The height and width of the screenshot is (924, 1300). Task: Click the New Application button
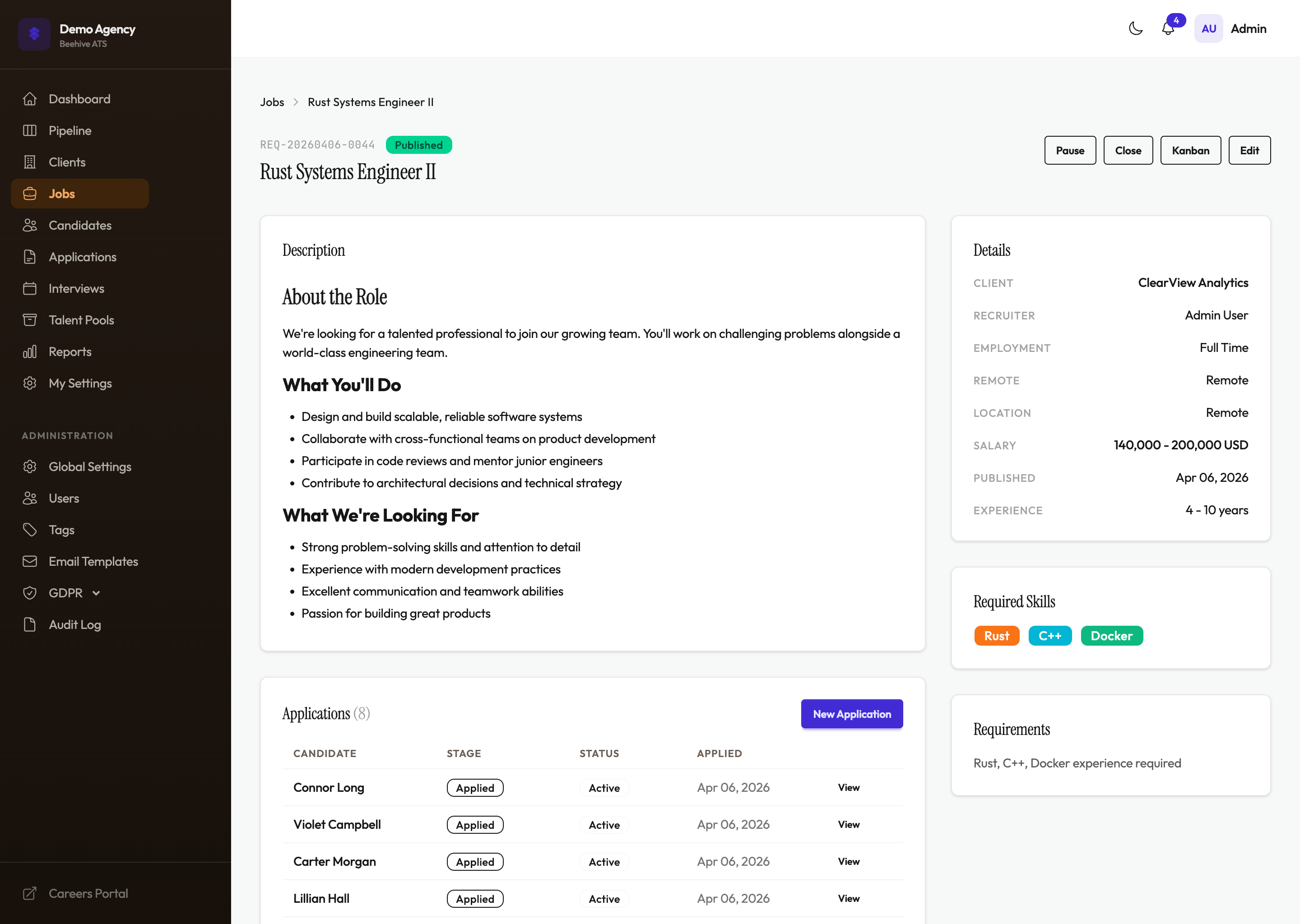[x=851, y=713]
